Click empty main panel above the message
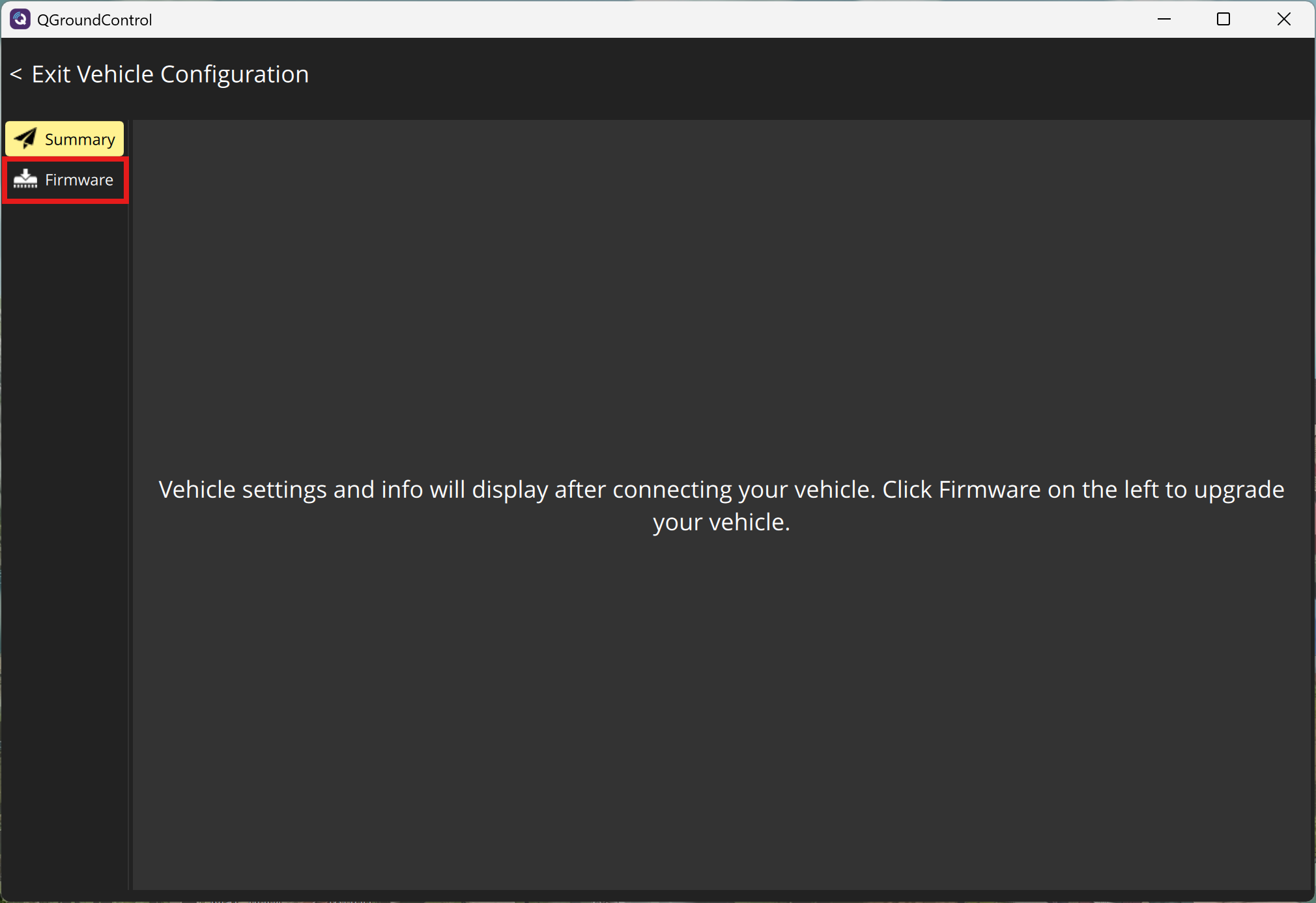Viewport: 1316px width, 903px height. coord(721,293)
